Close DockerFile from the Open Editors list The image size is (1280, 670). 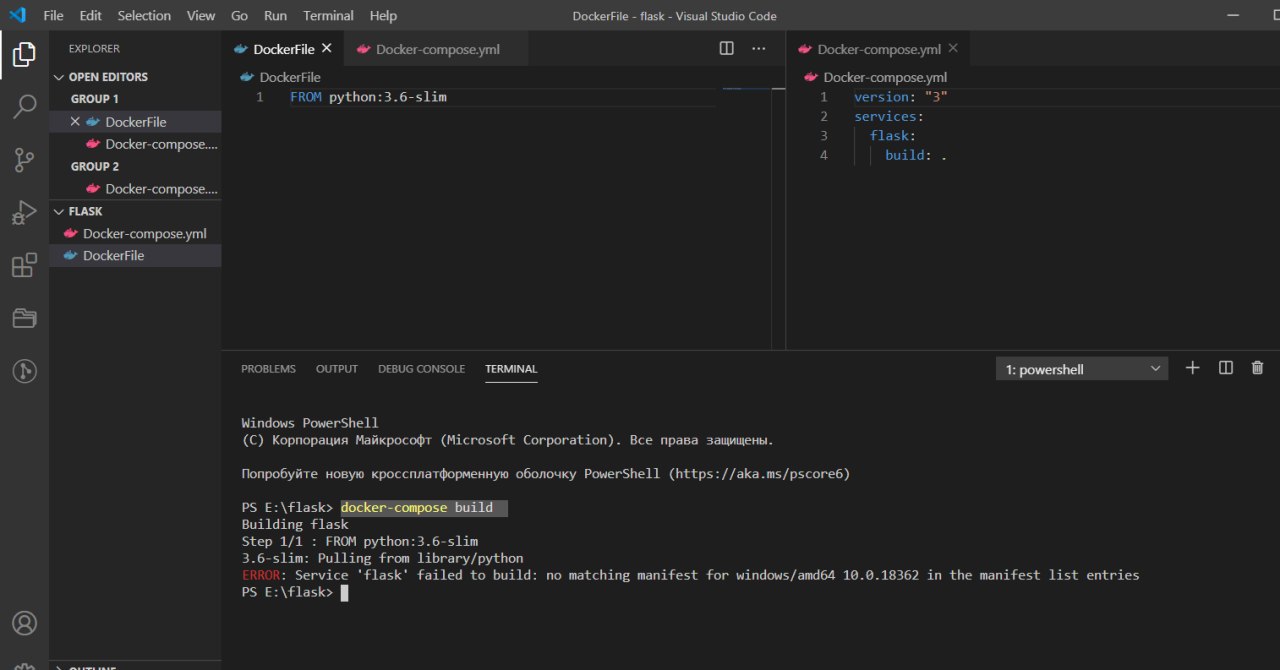point(75,121)
